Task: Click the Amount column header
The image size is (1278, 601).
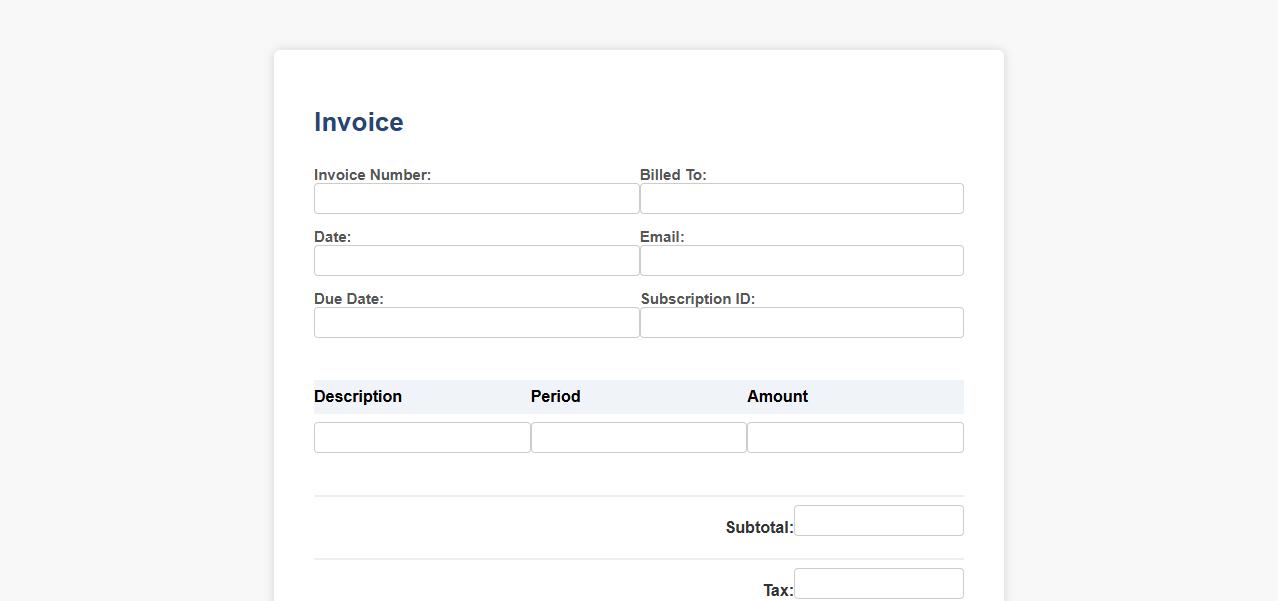Action: click(777, 396)
